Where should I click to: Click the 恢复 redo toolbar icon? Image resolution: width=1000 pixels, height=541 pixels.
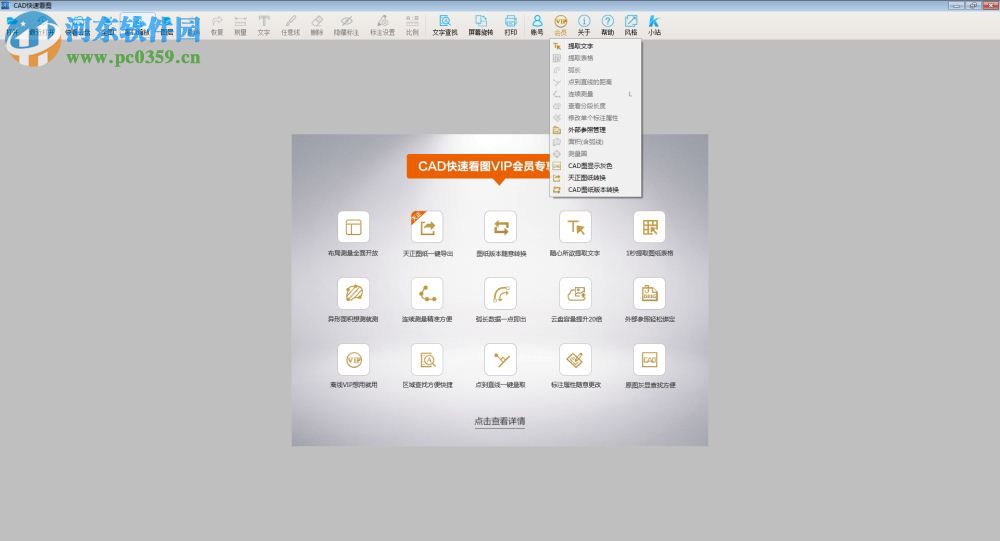pos(217,25)
